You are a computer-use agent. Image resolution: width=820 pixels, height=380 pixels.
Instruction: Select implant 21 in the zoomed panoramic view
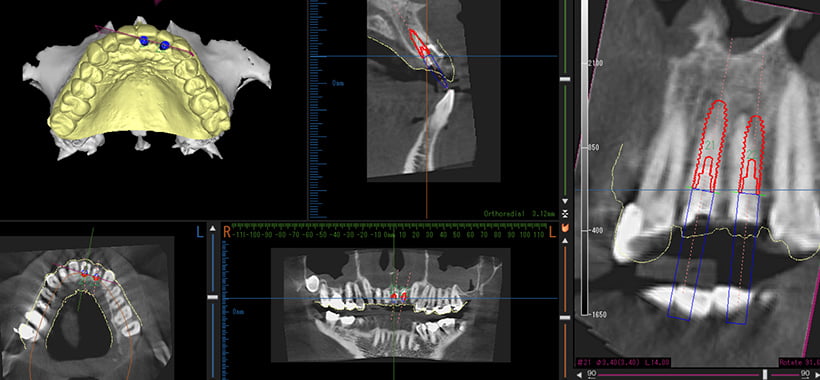[x=709, y=145]
